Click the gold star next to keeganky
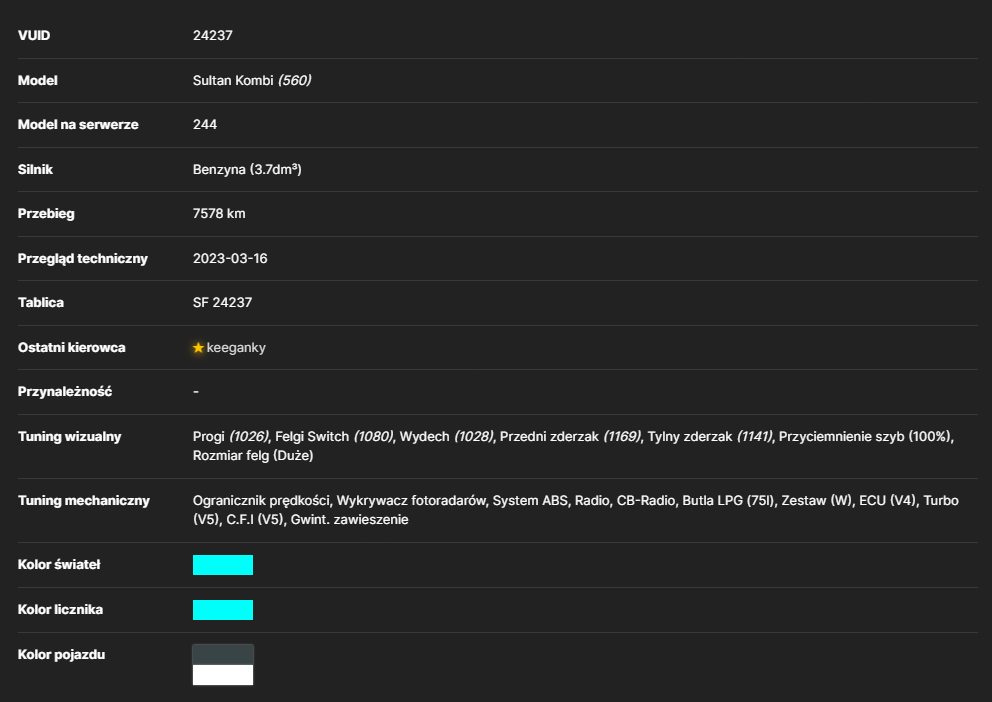 198,348
